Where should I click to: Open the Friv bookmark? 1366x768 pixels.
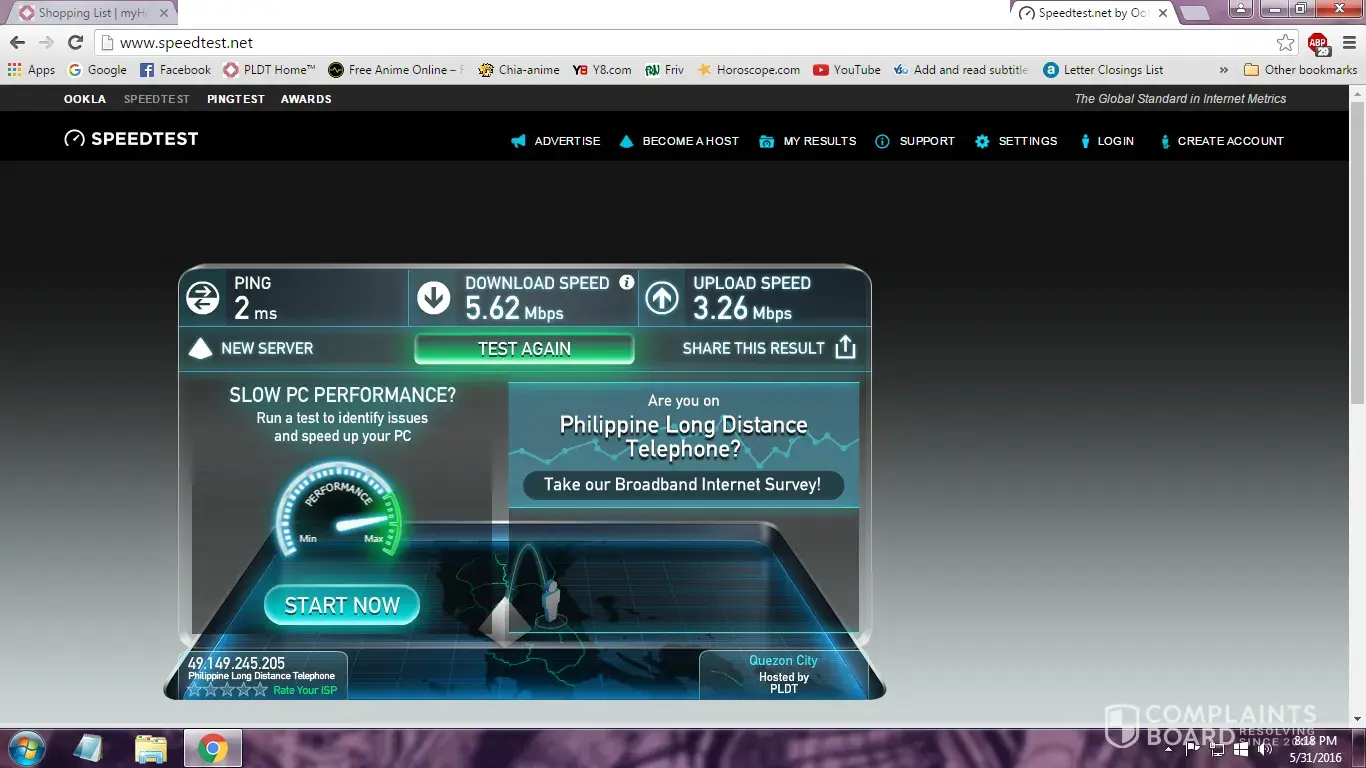coord(665,70)
